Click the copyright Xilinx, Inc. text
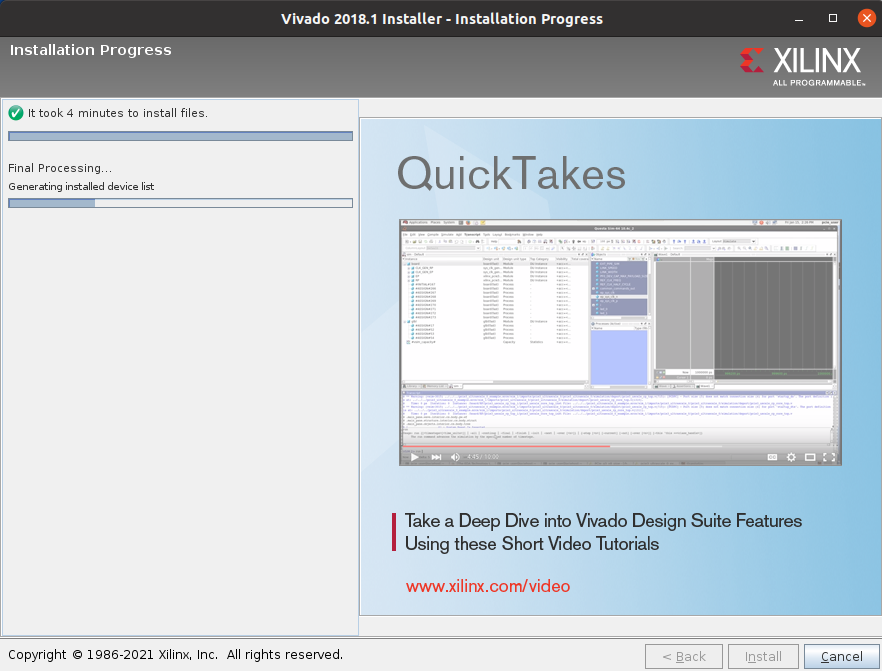The image size is (882, 671). tap(176, 655)
